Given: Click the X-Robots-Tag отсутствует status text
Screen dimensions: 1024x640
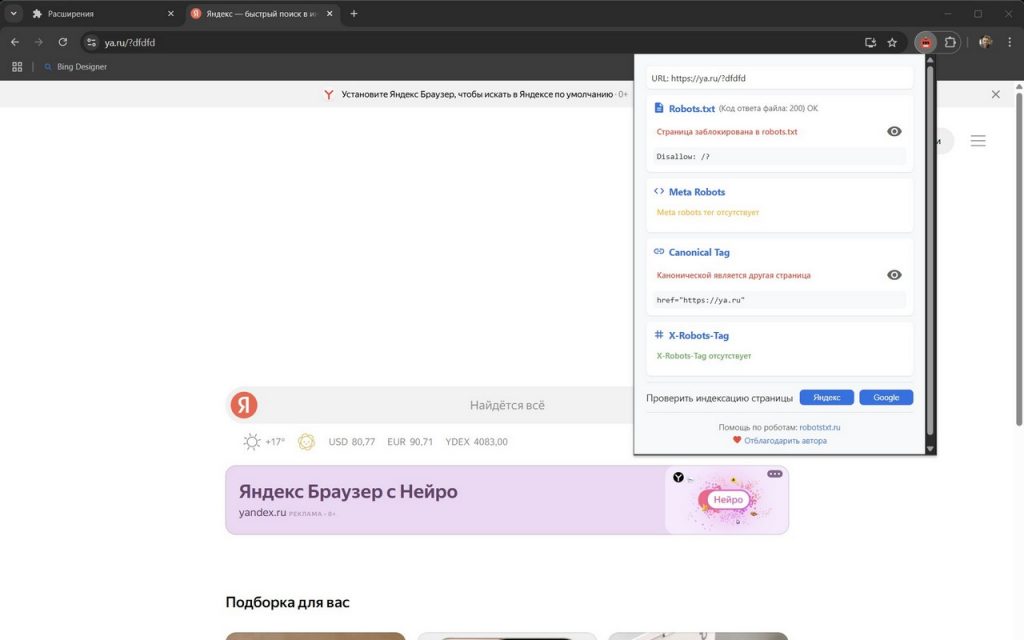Looking at the screenshot, I should click(x=703, y=356).
